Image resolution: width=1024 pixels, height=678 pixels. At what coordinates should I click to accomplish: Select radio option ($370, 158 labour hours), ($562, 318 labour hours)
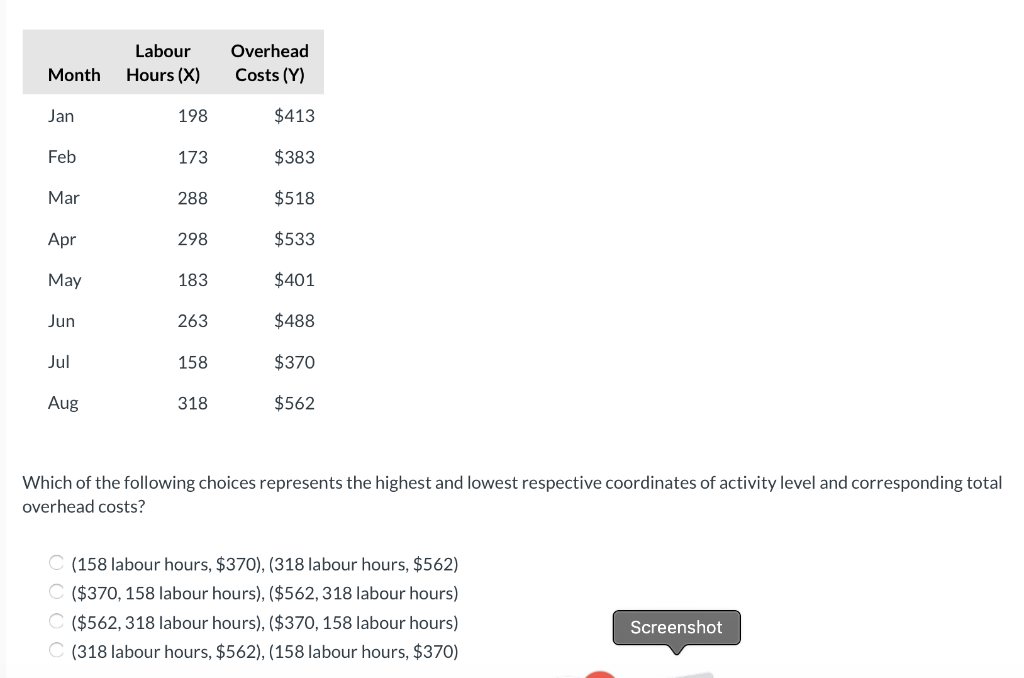pos(57,591)
